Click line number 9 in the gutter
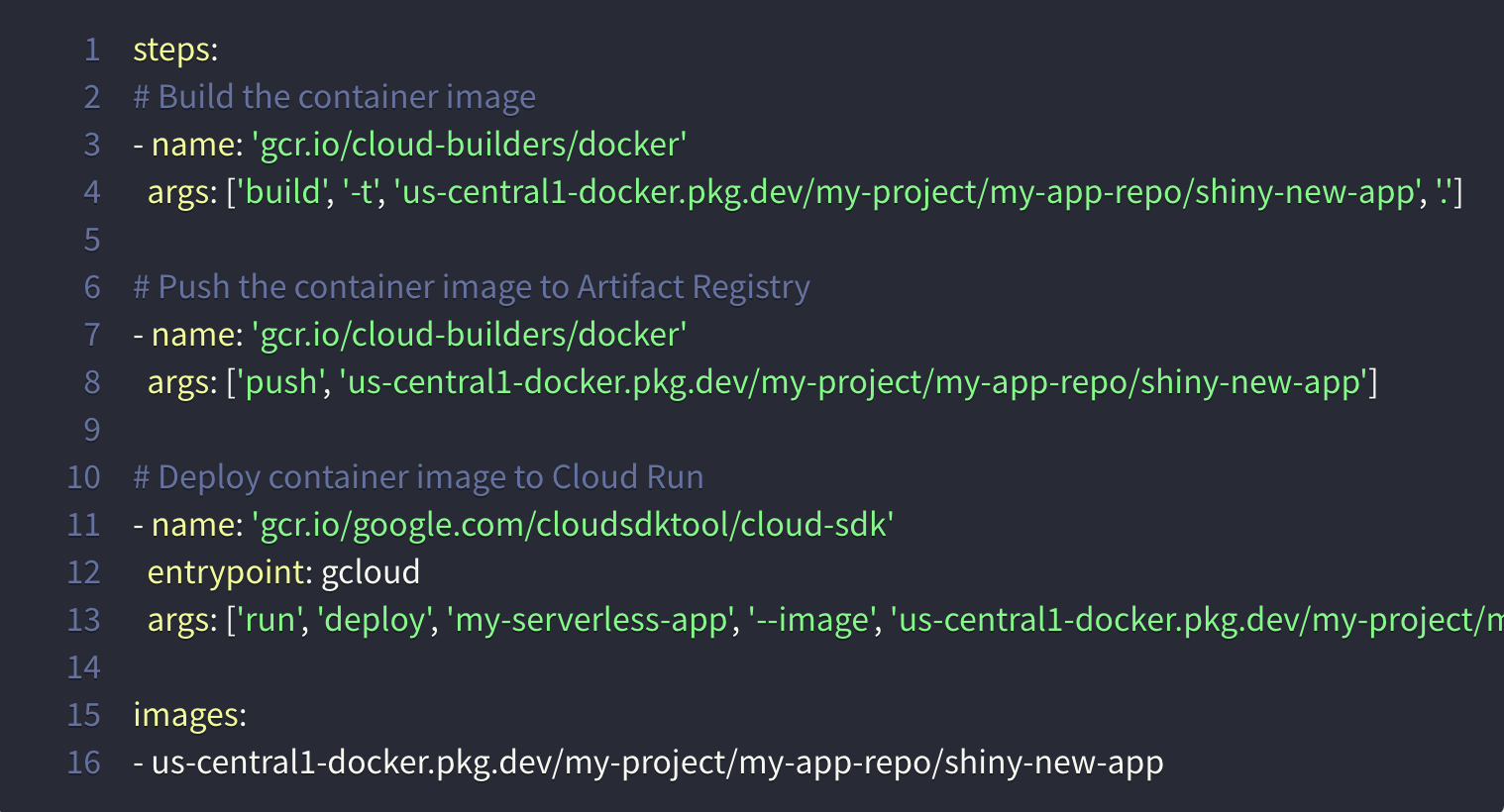The width and height of the screenshot is (1504, 812). tap(92, 430)
